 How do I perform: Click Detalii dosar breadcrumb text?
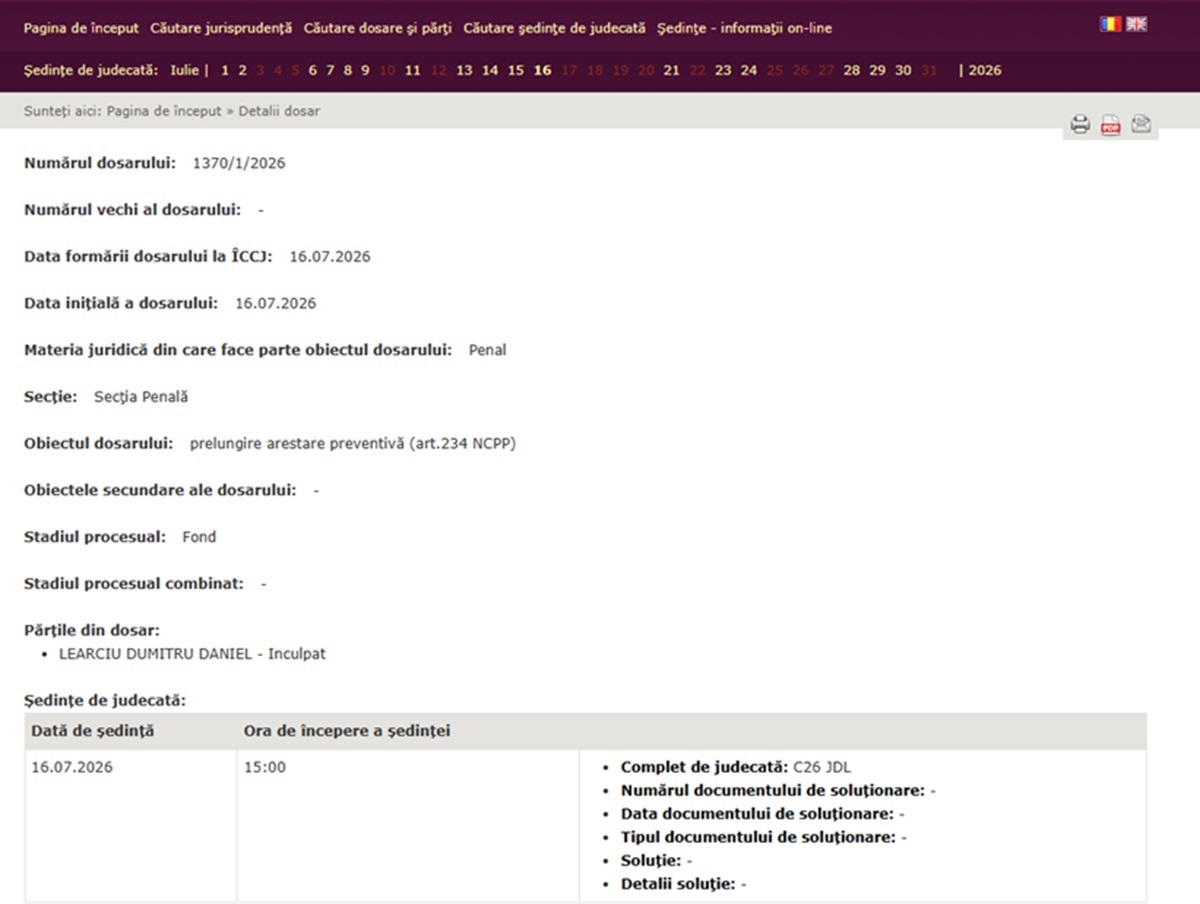coord(279,111)
